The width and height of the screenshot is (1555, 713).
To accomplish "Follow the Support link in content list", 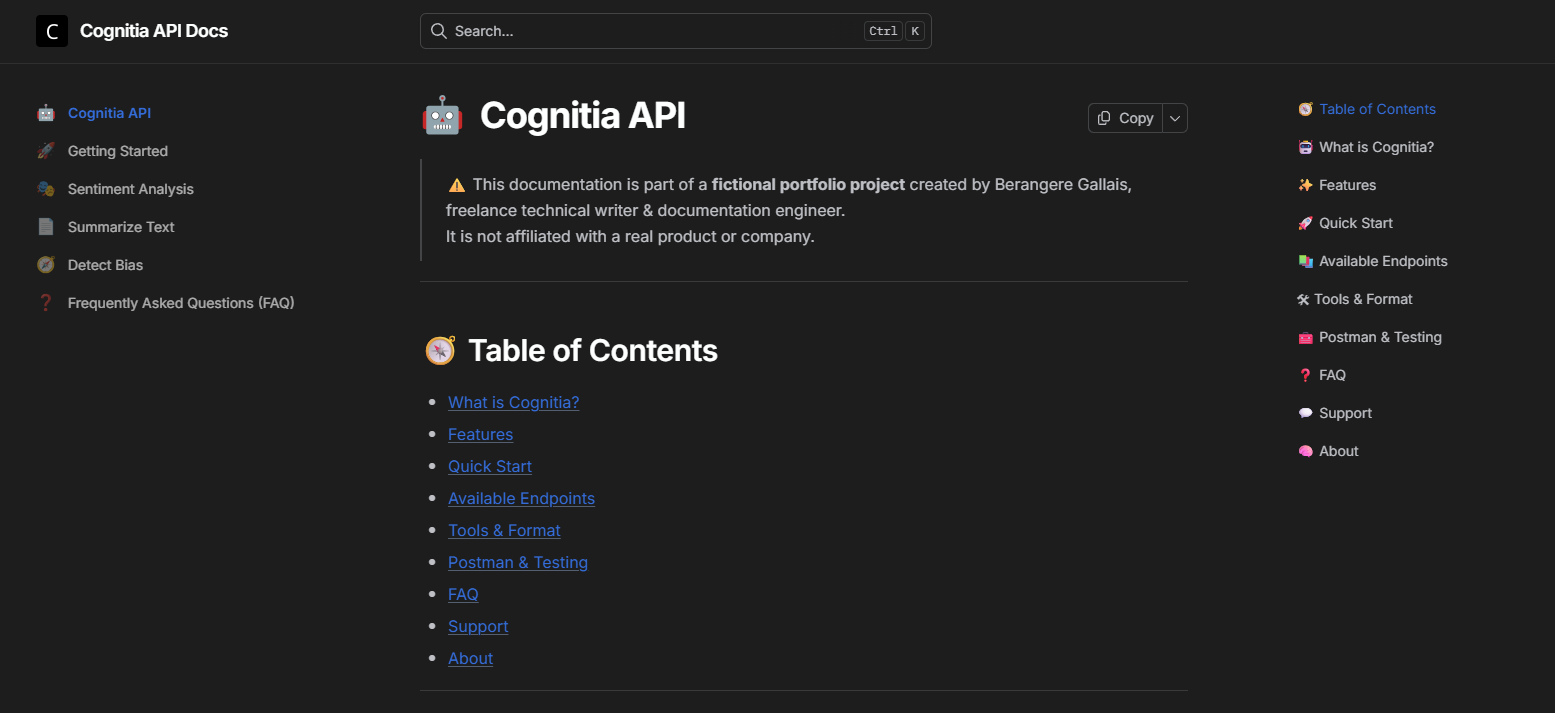I will [x=478, y=626].
